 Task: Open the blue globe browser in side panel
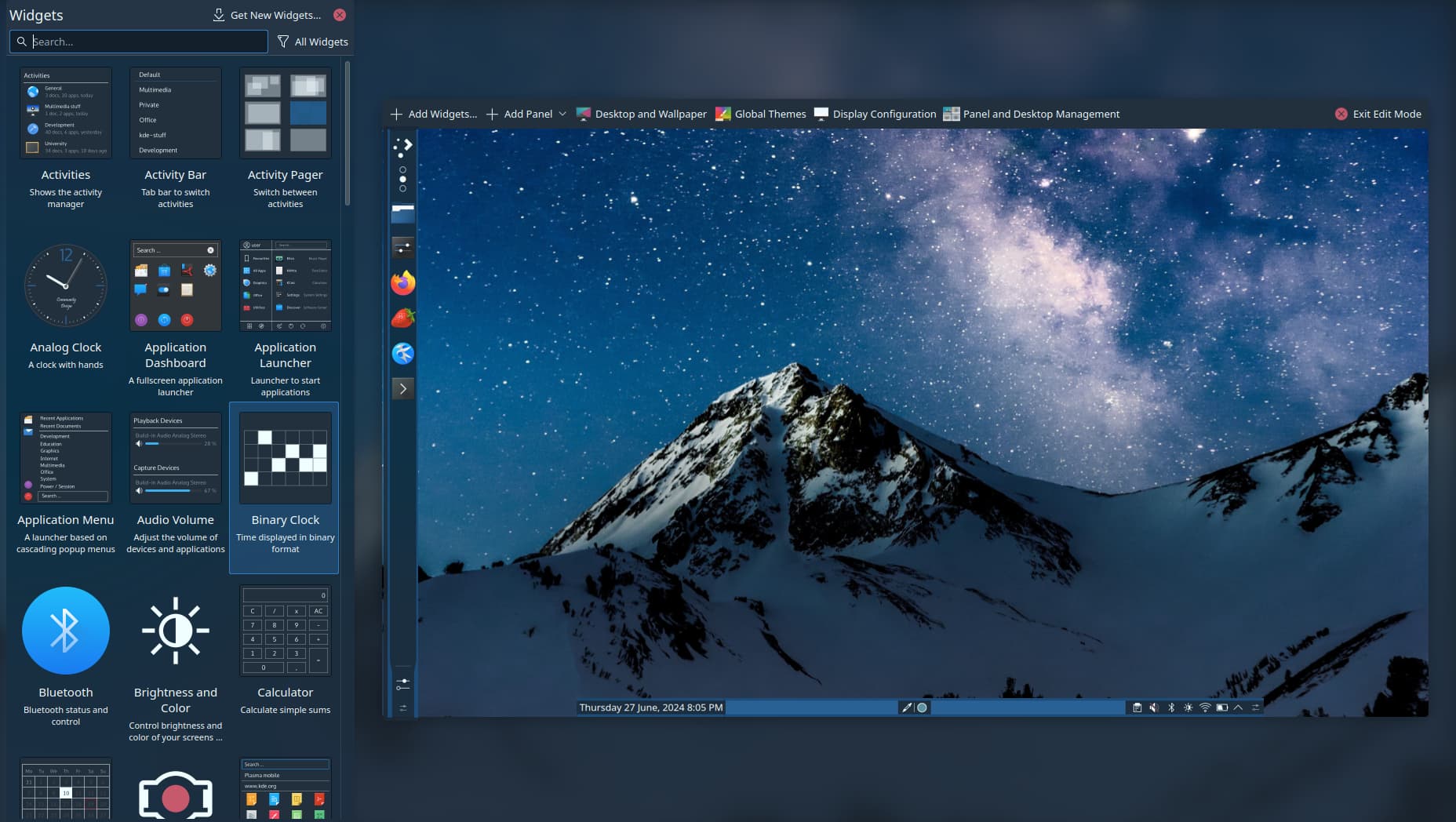pos(402,353)
